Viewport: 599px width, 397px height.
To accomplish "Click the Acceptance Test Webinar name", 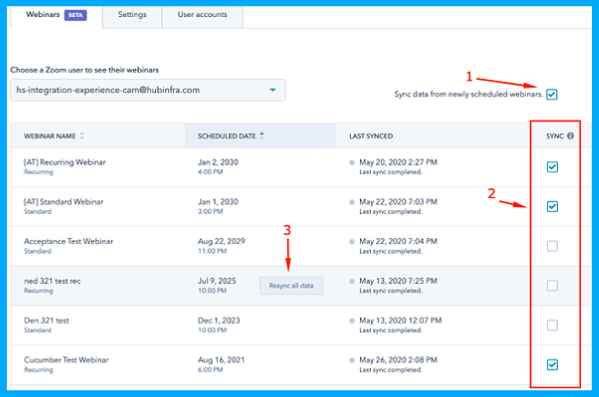I will coord(68,241).
